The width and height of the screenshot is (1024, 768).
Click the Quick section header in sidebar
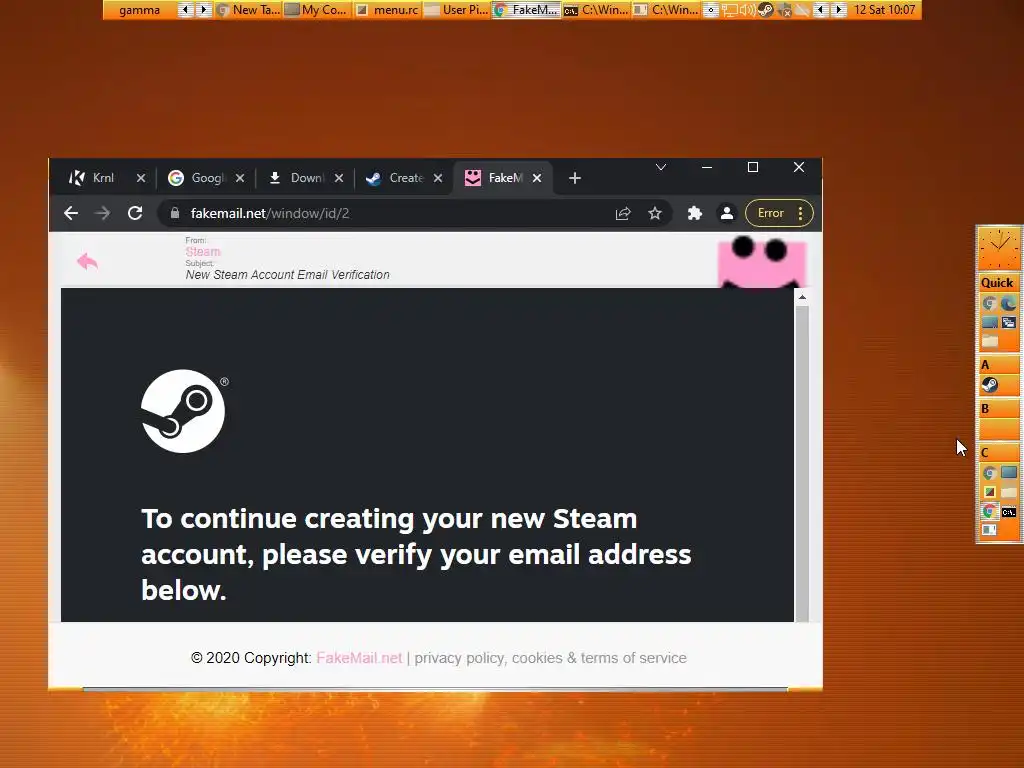pos(997,283)
